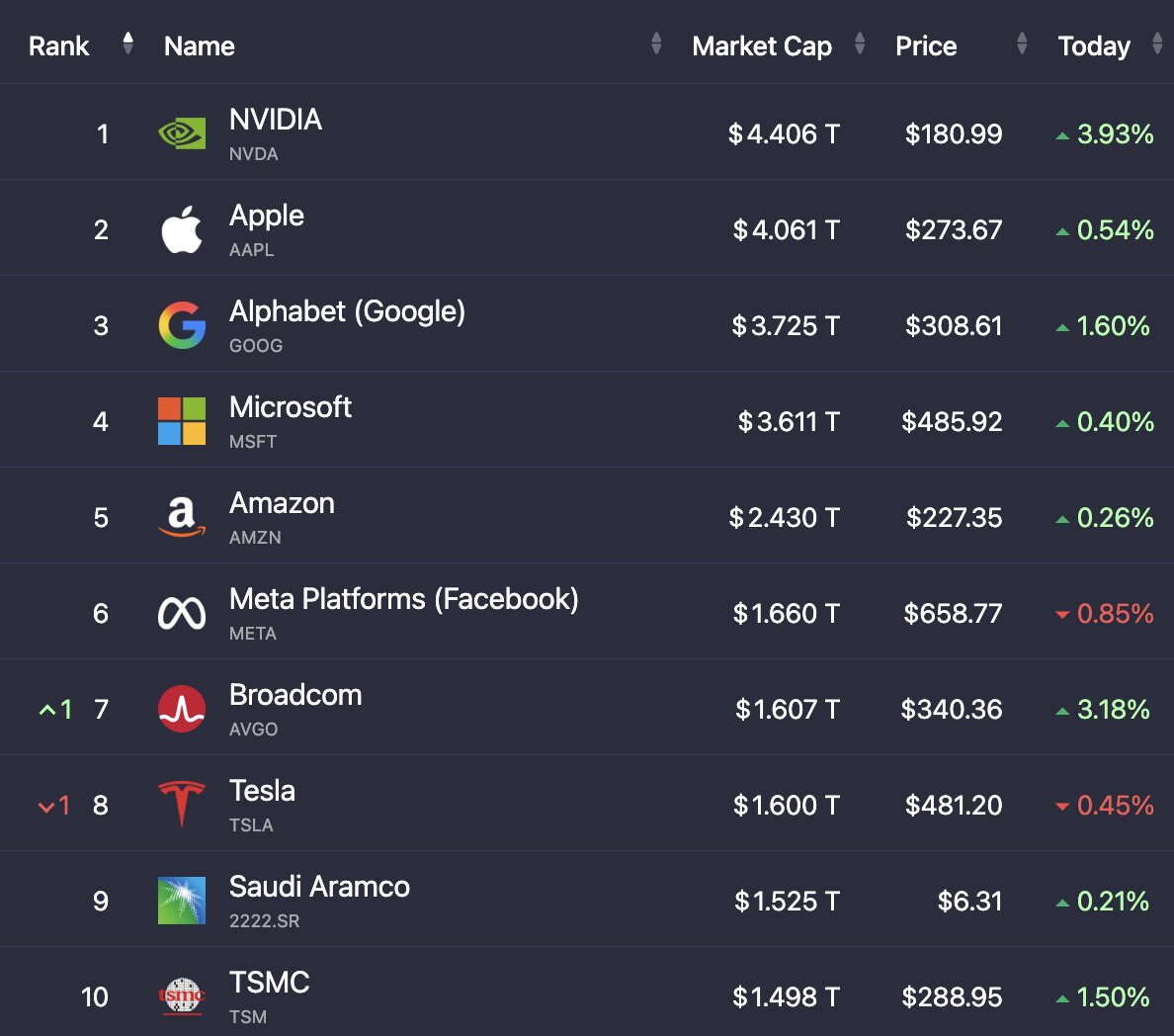
Task: Click the Amazon logo icon
Action: point(182,517)
